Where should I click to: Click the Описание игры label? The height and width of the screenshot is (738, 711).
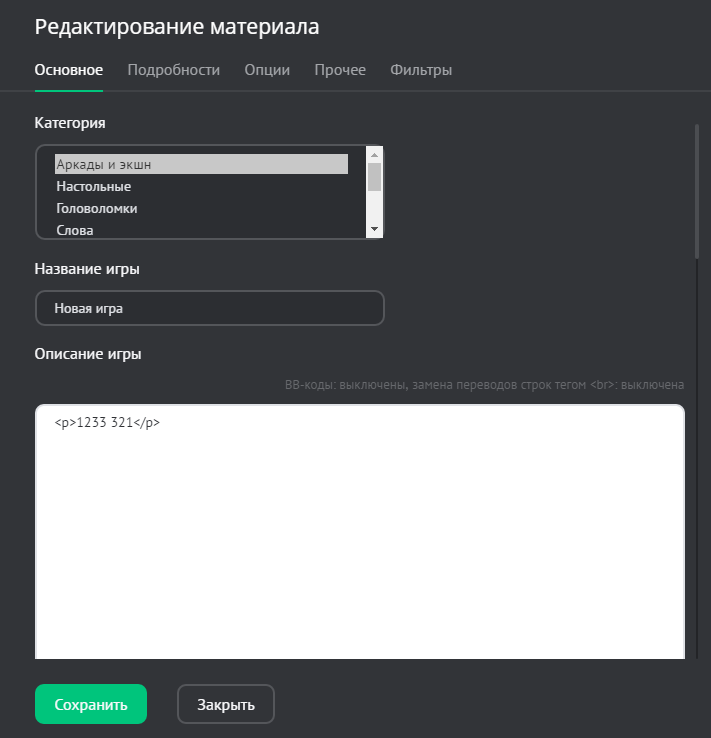coord(88,353)
